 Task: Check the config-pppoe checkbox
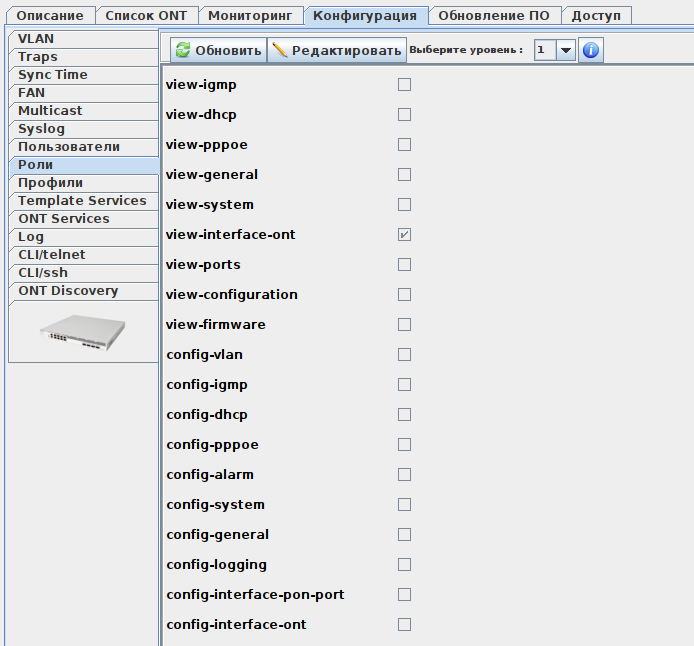click(404, 445)
